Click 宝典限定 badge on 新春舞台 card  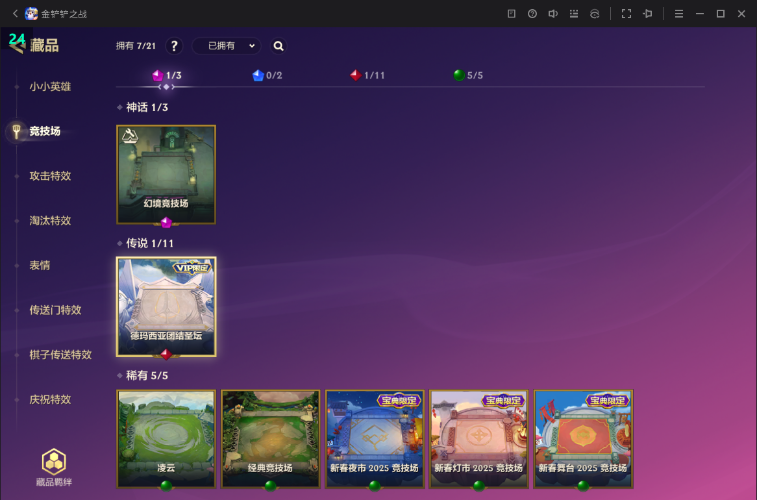[x=607, y=400]
